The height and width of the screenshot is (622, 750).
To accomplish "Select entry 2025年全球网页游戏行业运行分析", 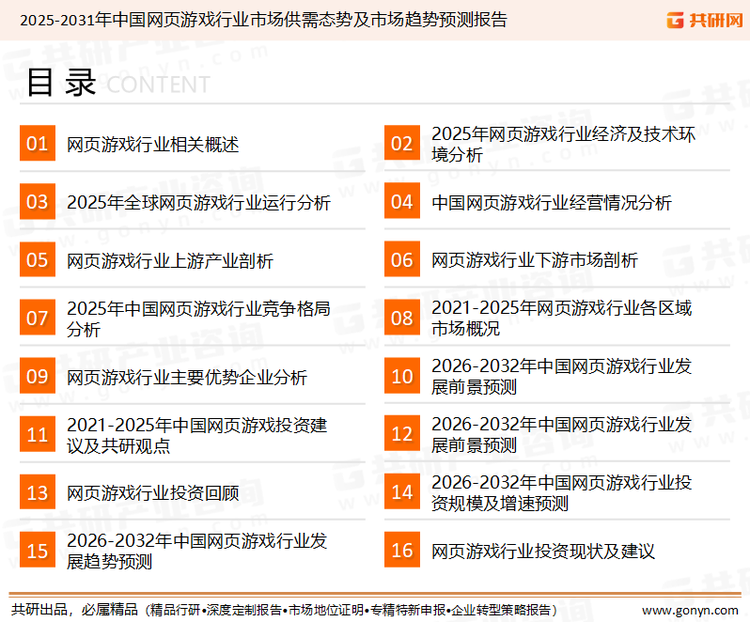I will [199, 202].
